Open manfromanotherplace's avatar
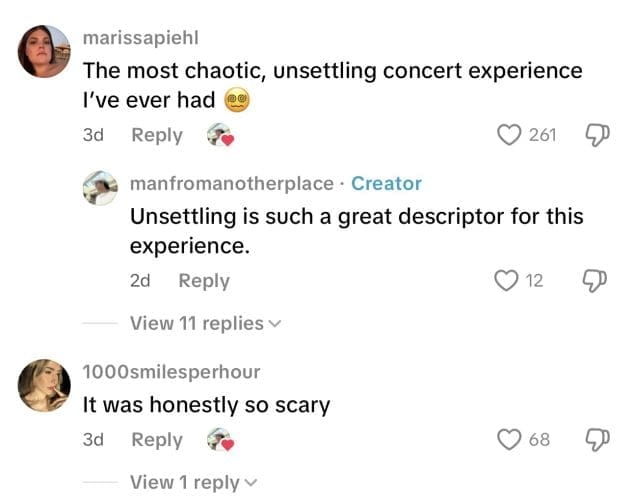Screen dimensions: 633x501 [x=102, y=187]
